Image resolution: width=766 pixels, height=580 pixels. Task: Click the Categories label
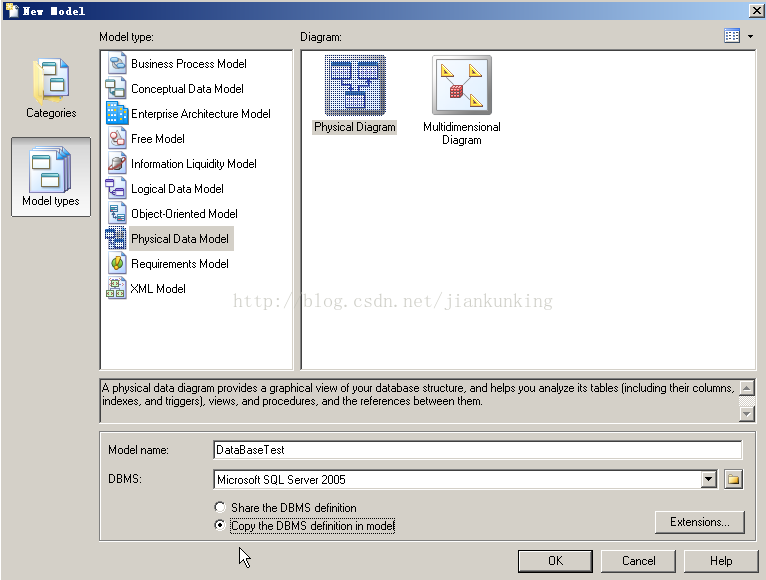[51, 113]
